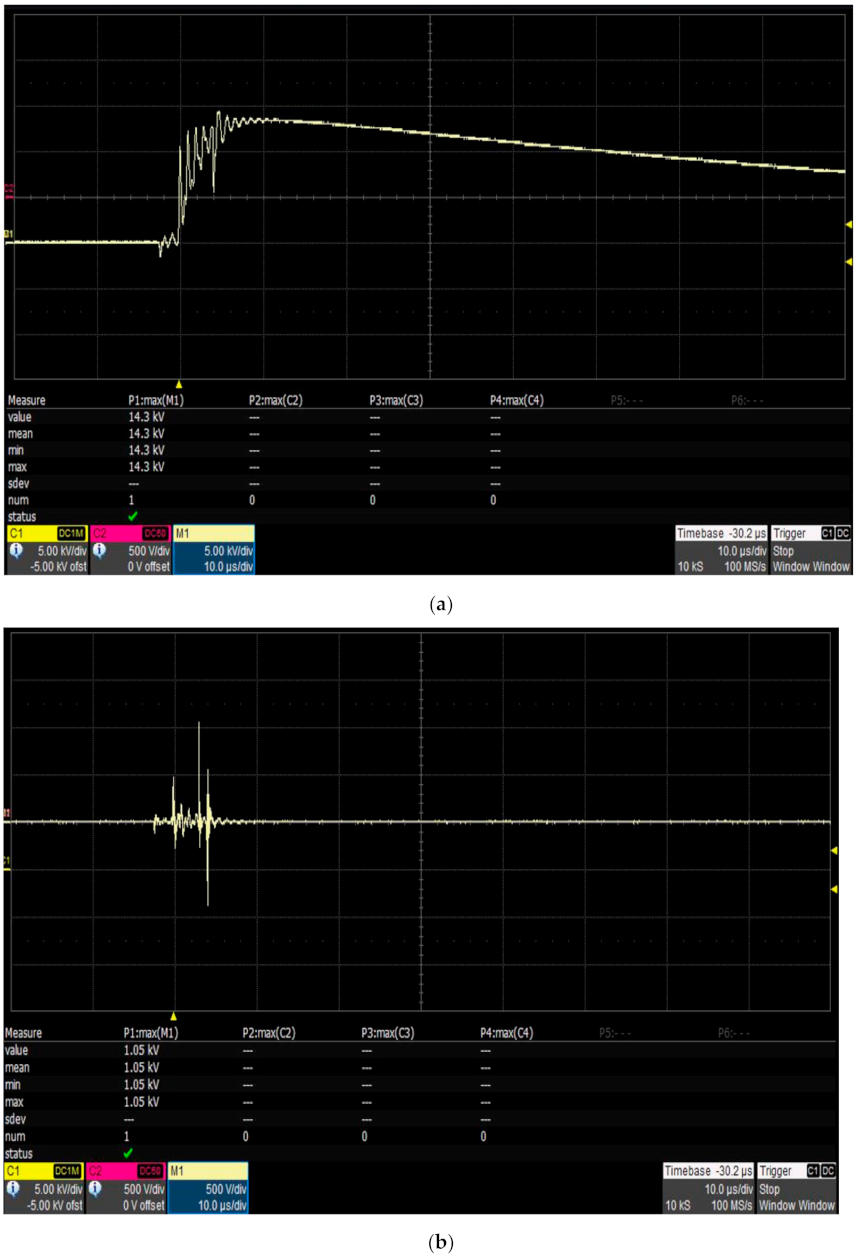Select the P2:max(C2) header in figure (b)'s Measure table
This screenshot has height=1258, width=860.
[272, 1033]
